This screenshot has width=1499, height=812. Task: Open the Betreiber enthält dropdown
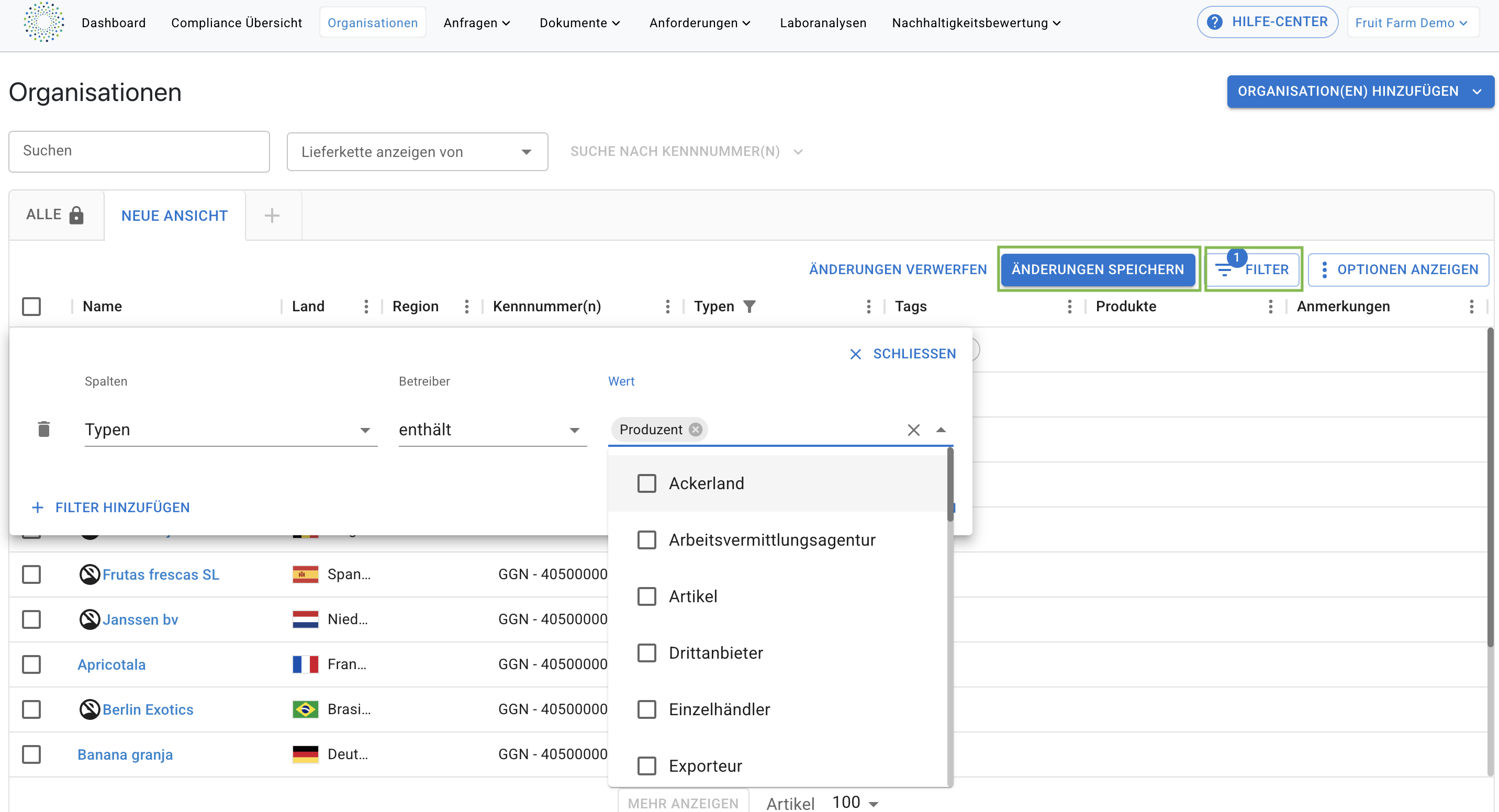493,430
